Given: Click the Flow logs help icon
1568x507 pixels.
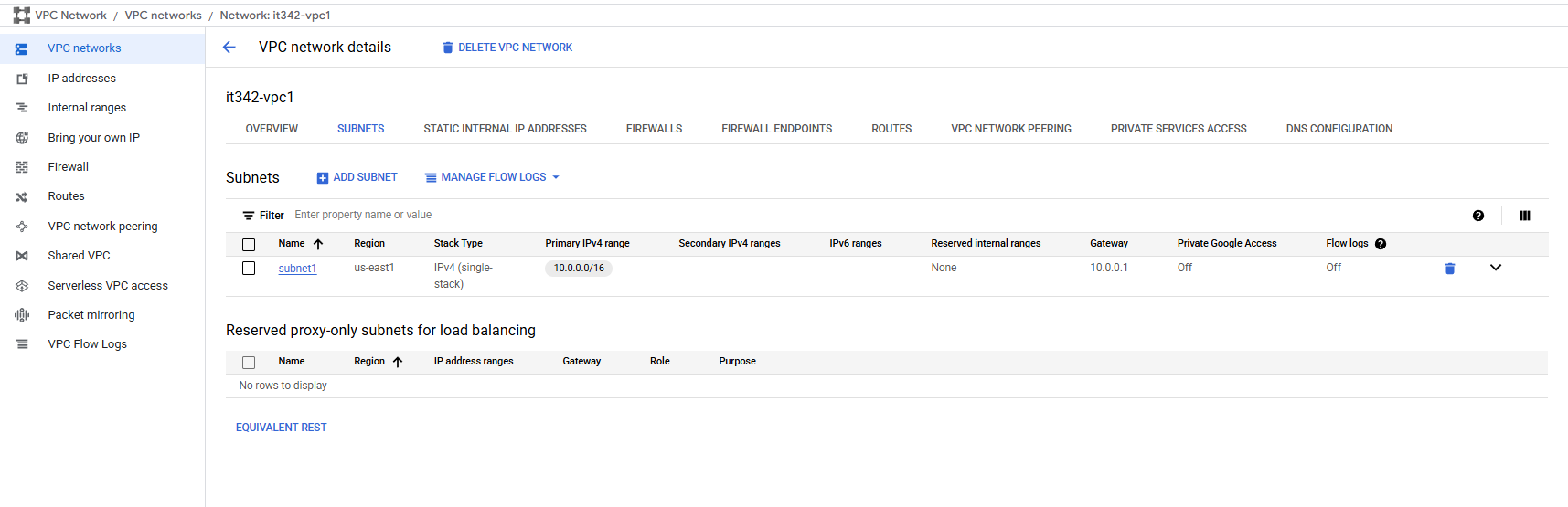Looking at the screenshot, I should point(1380,244).
